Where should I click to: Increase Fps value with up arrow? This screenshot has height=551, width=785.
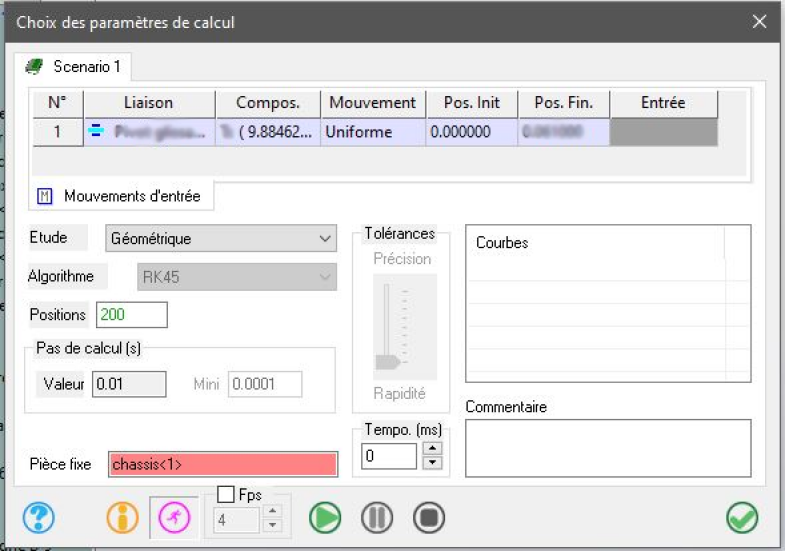click(x=272, y=511)
